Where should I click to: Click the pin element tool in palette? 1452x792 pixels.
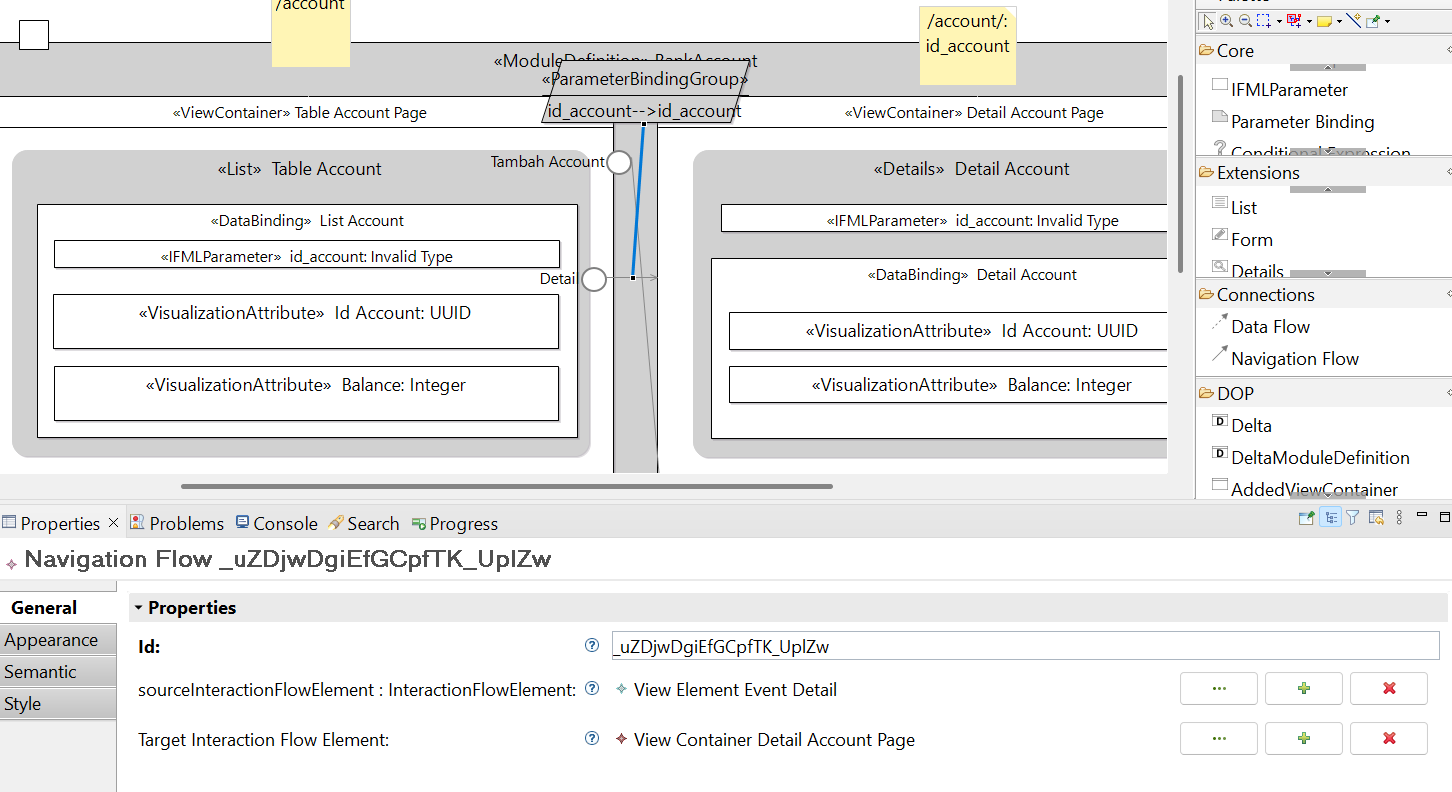pos(1373,21)
